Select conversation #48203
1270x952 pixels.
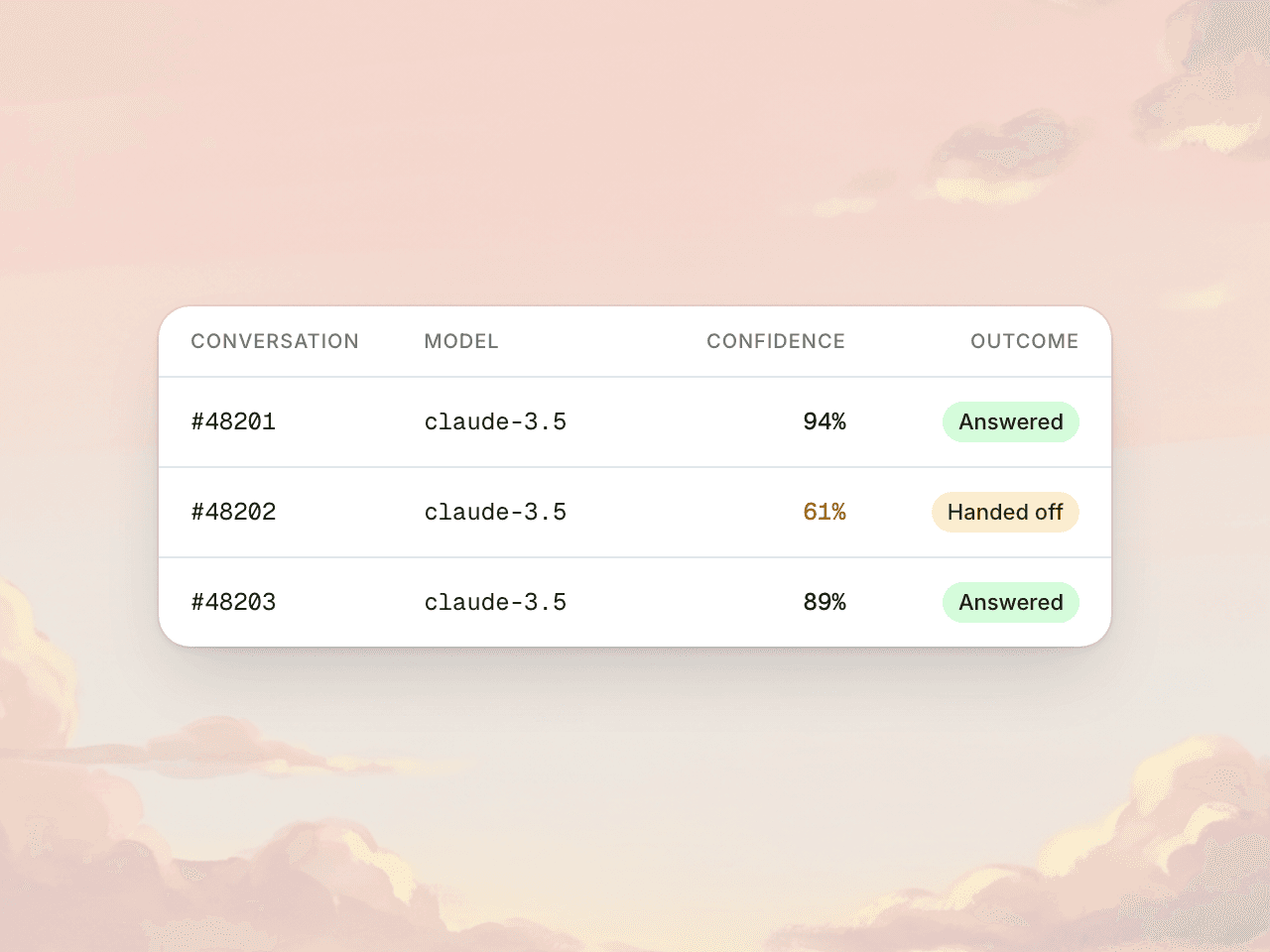click(x=233, y=602)
